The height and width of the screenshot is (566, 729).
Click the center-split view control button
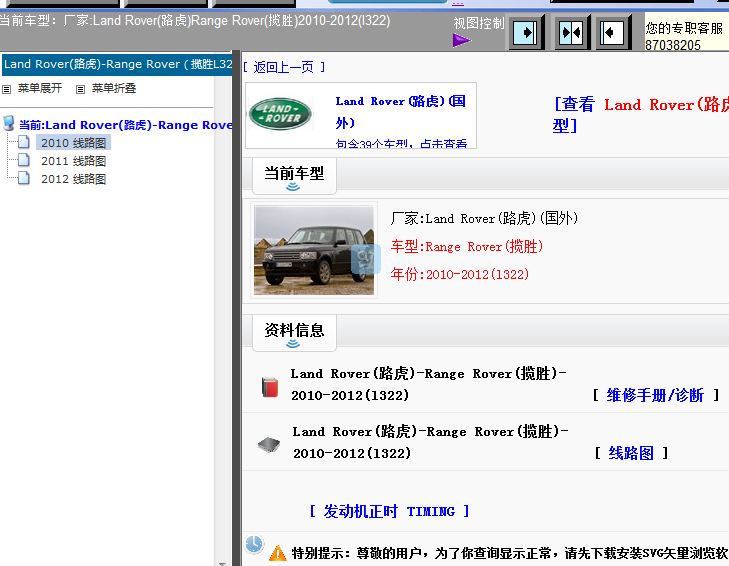pos(571,33)
